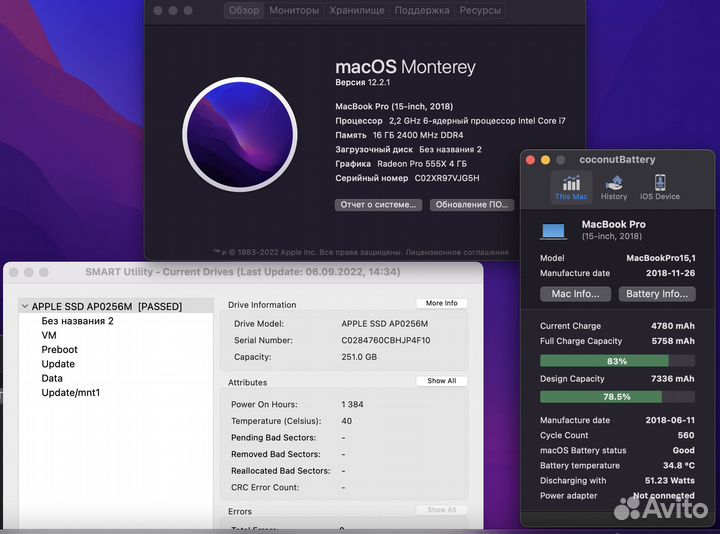Image resolution: width=720 pixels, height=534 pixels.
Task: Click the 16 ГБ 2400 MHz DDR4 memory value
Action: pyautogui.click(x=418, y=135)
